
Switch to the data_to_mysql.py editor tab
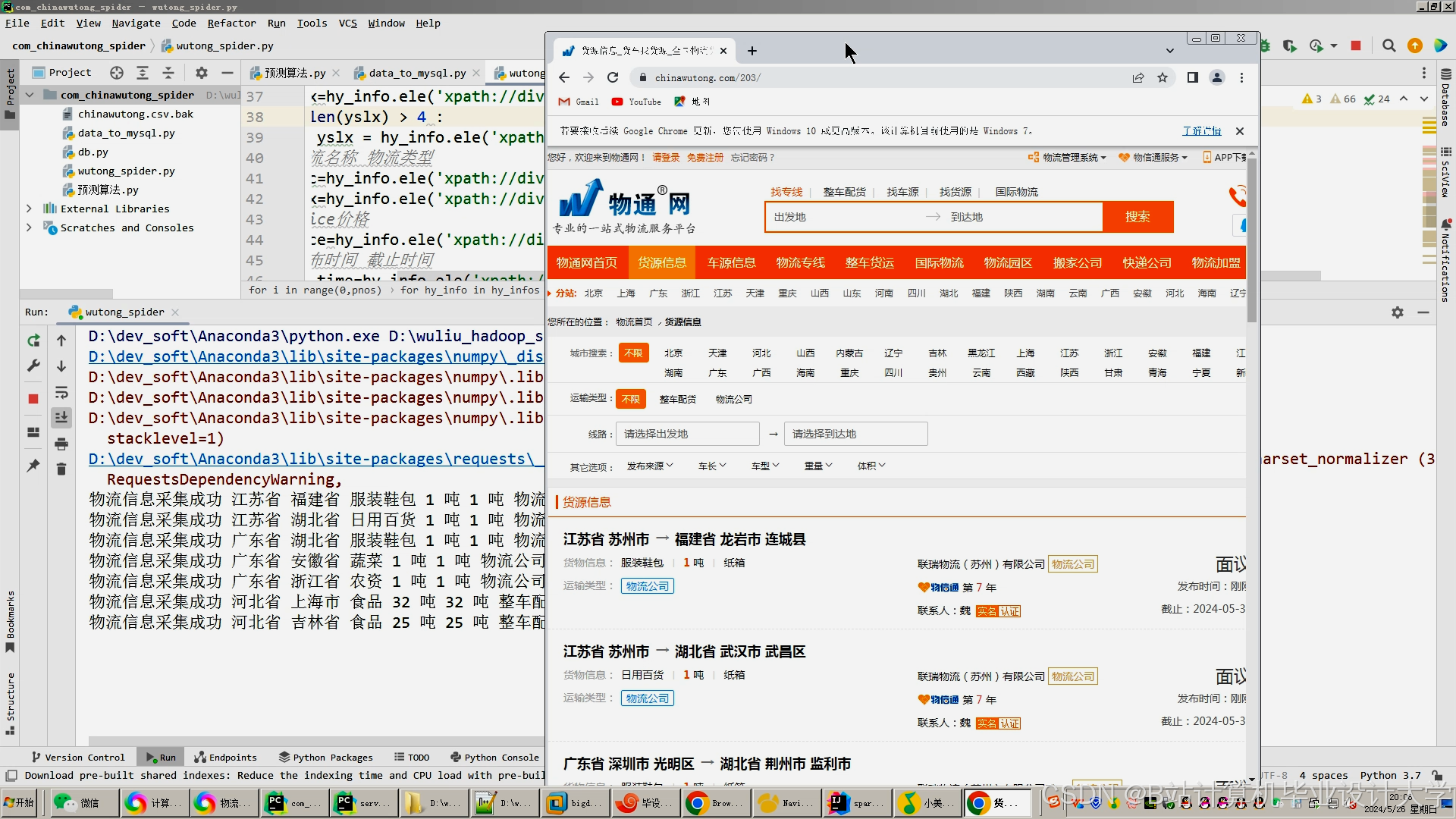(x=416, y=73)
